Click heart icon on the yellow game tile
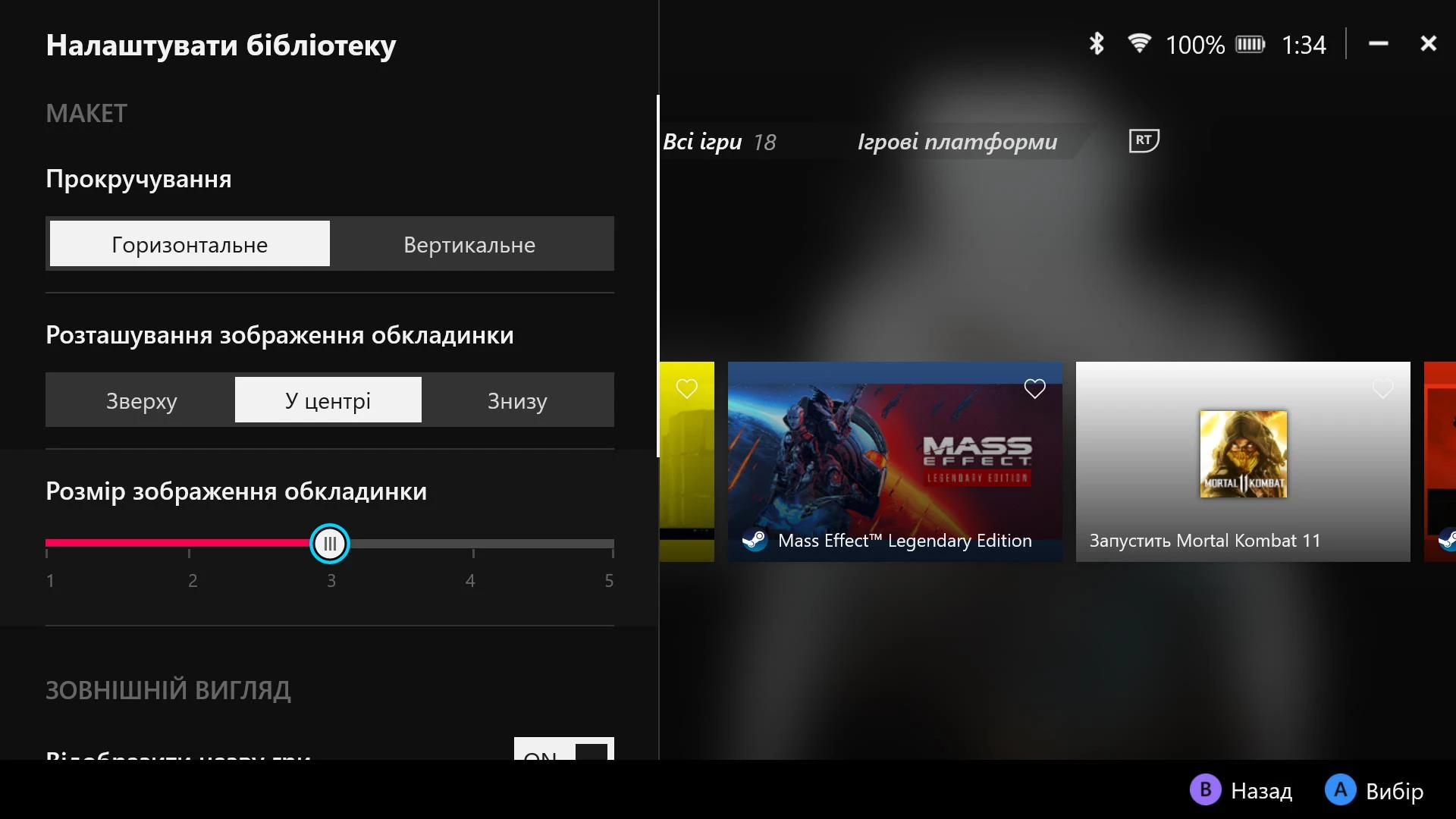Viewport: 1456px width, 819px height. pos(686,389)
